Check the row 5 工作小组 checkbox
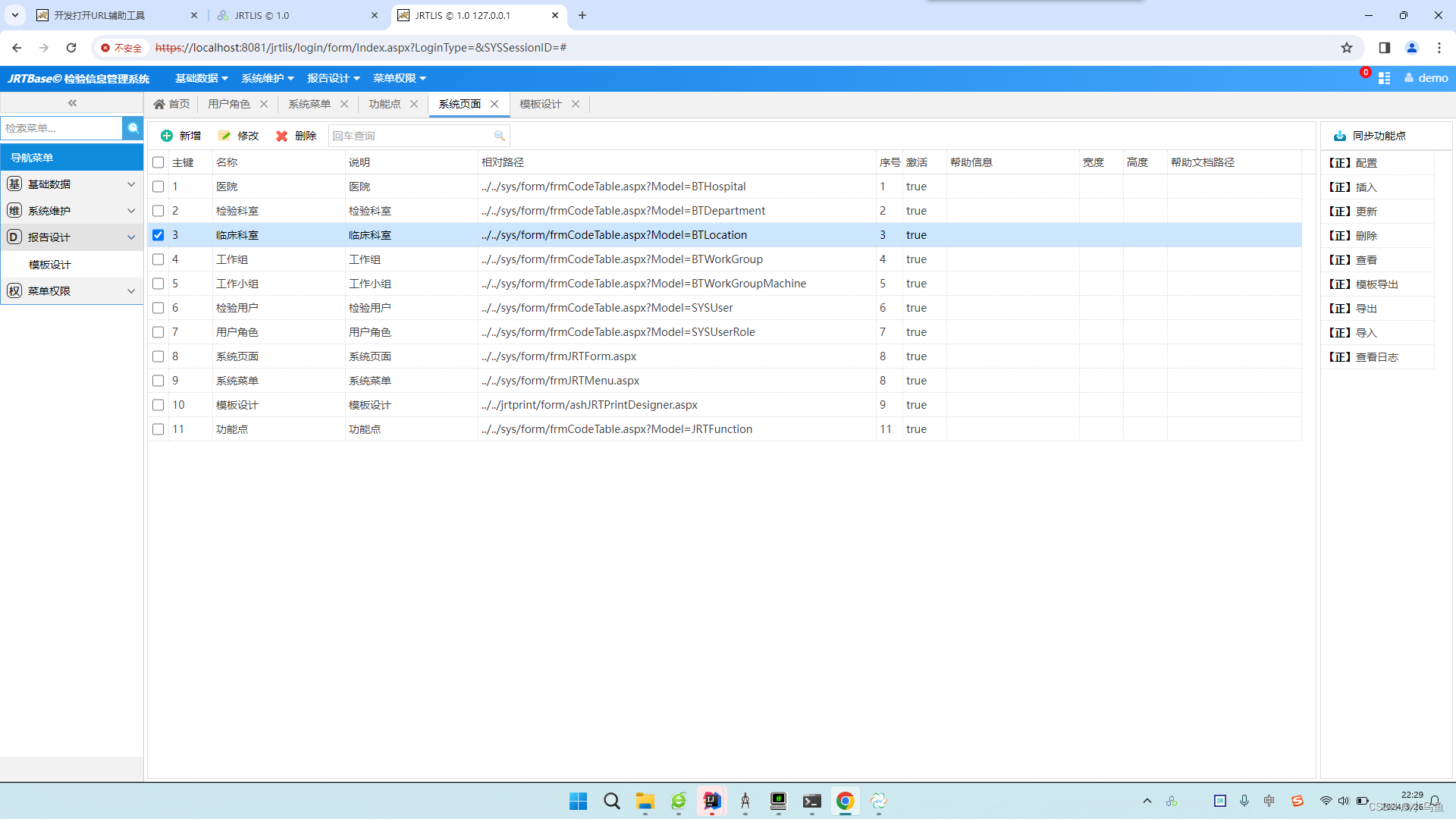This screenshot has height=819, width=1456. click(158, 284)
